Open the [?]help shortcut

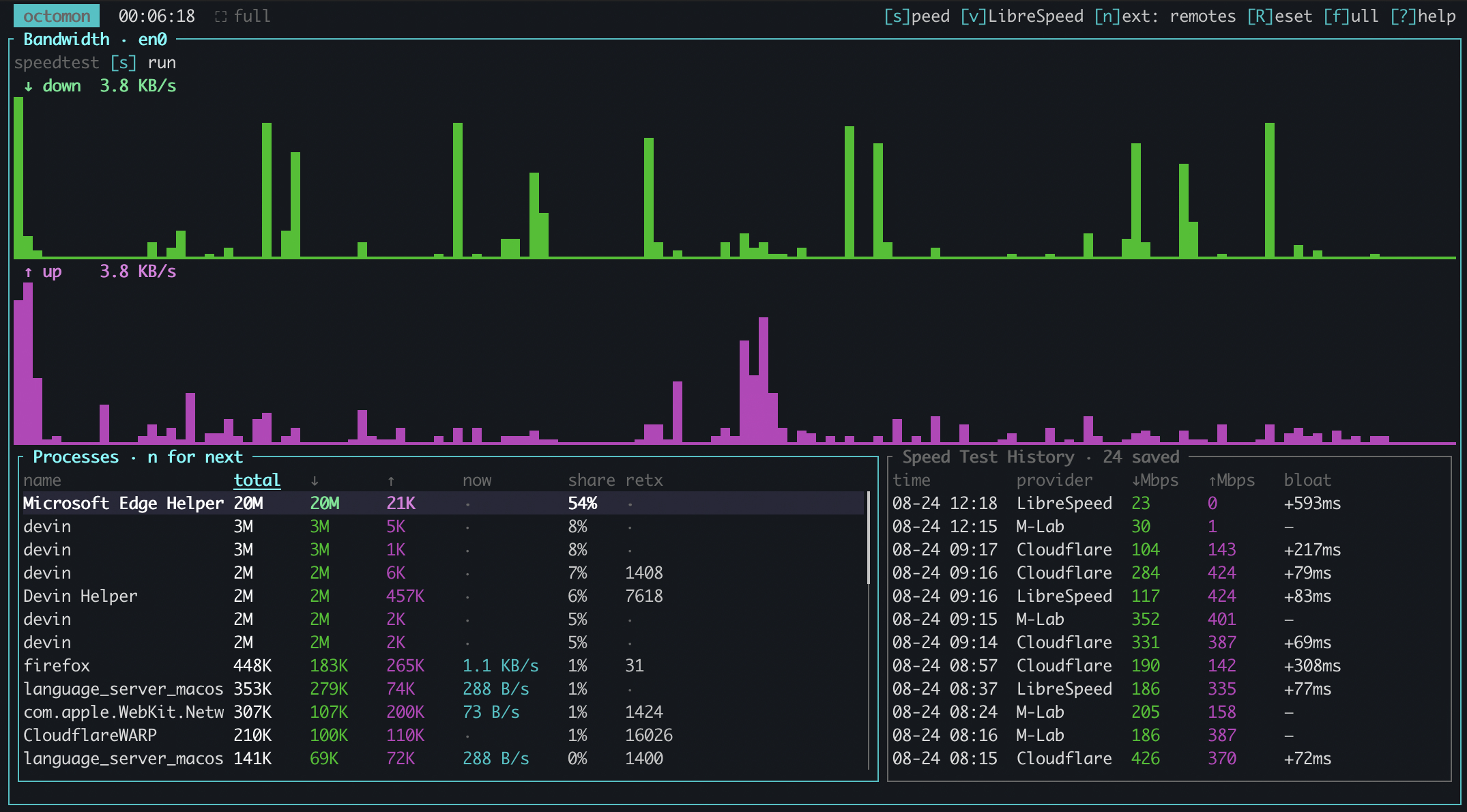[1423, 16]
